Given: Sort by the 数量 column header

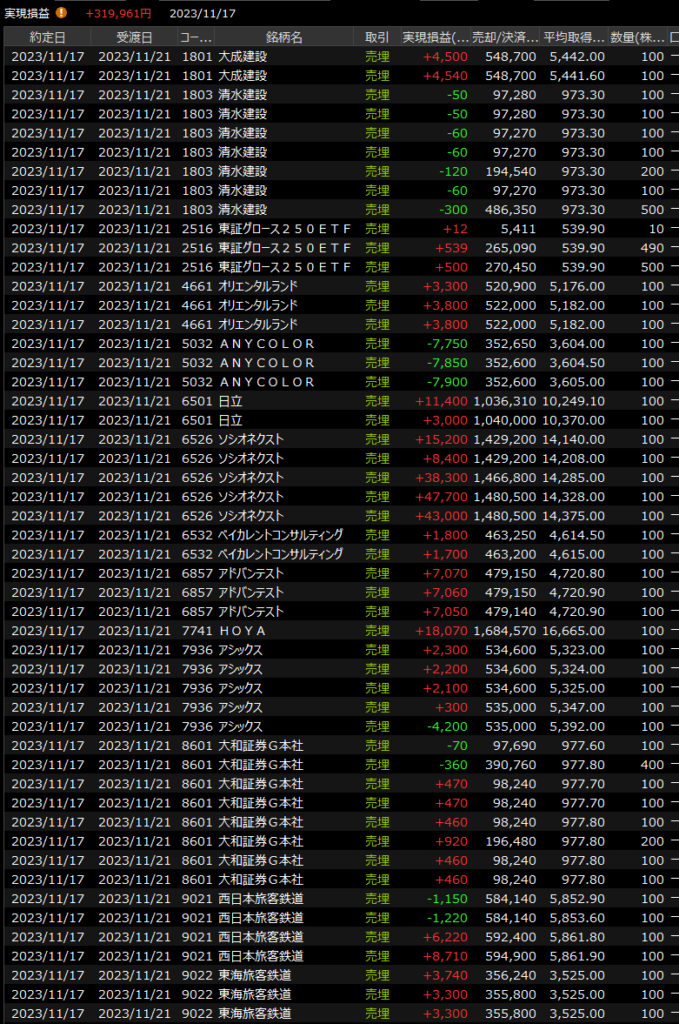Looking at the screenshot, I should (637, 37).
